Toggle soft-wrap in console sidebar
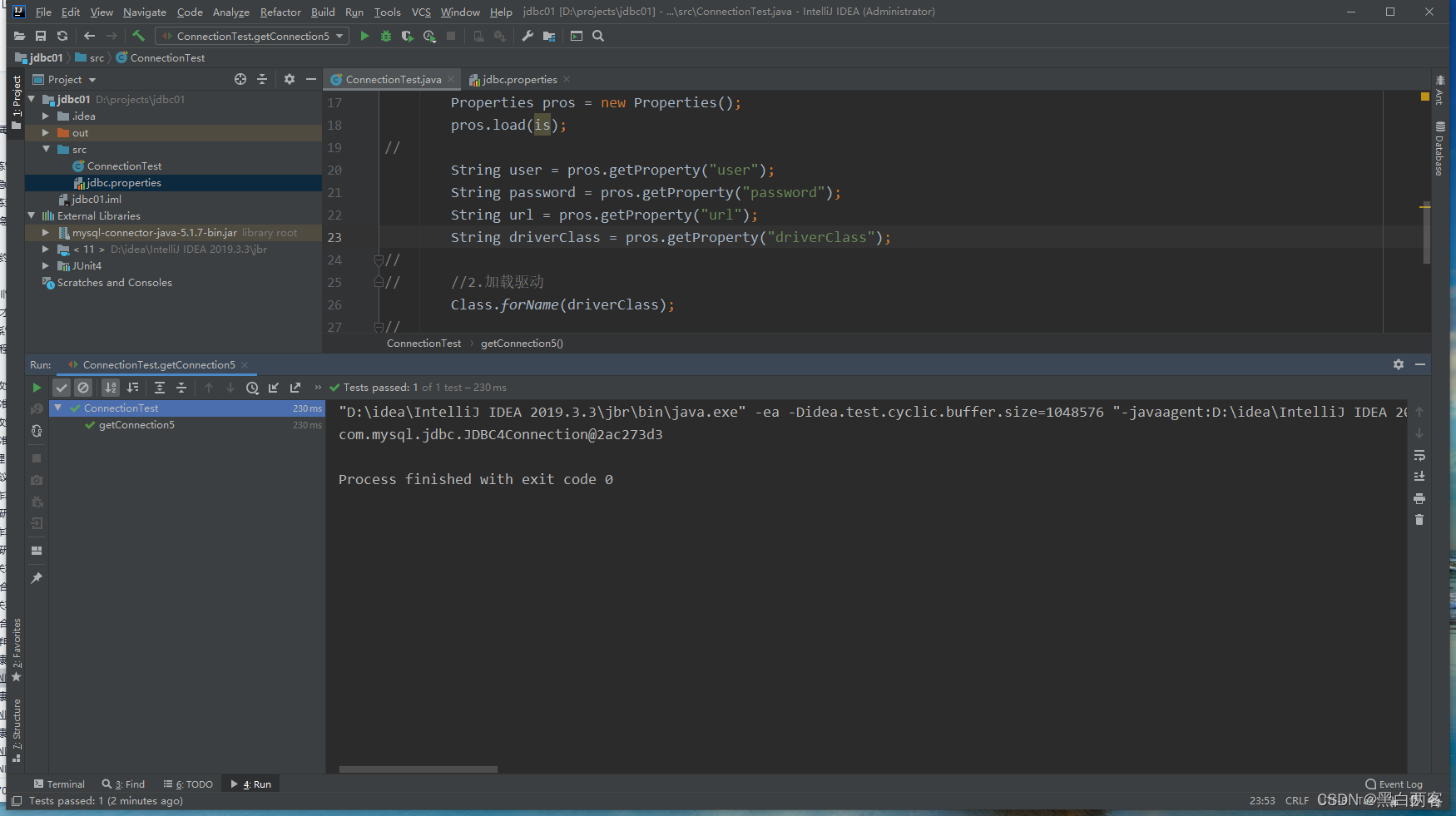 (x=1419, y=455)
